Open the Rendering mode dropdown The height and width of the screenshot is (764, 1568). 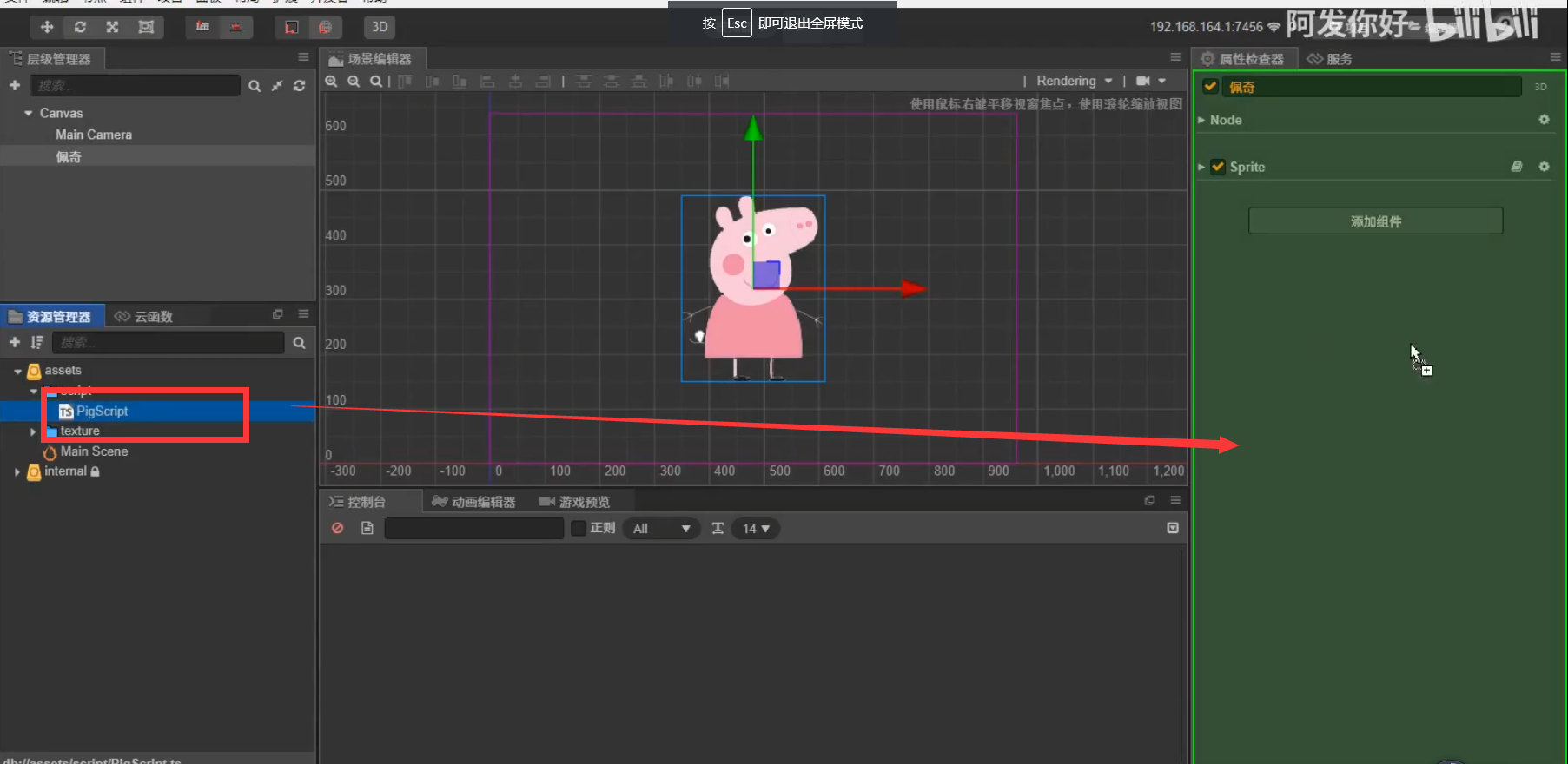pos(1075,81)
